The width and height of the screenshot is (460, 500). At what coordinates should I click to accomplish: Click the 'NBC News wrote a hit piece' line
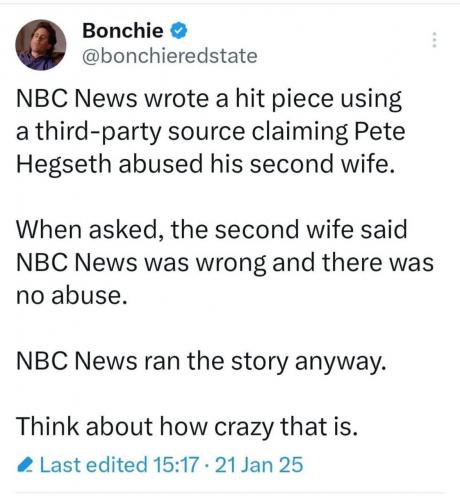(209, 99)
